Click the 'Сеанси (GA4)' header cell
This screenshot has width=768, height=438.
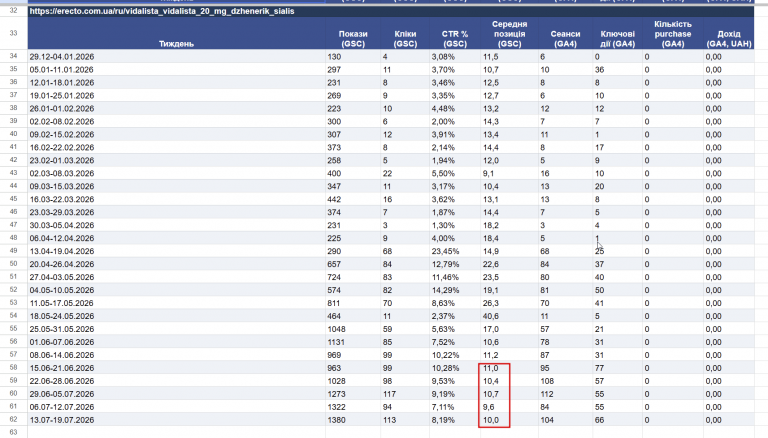pos(565,33)
